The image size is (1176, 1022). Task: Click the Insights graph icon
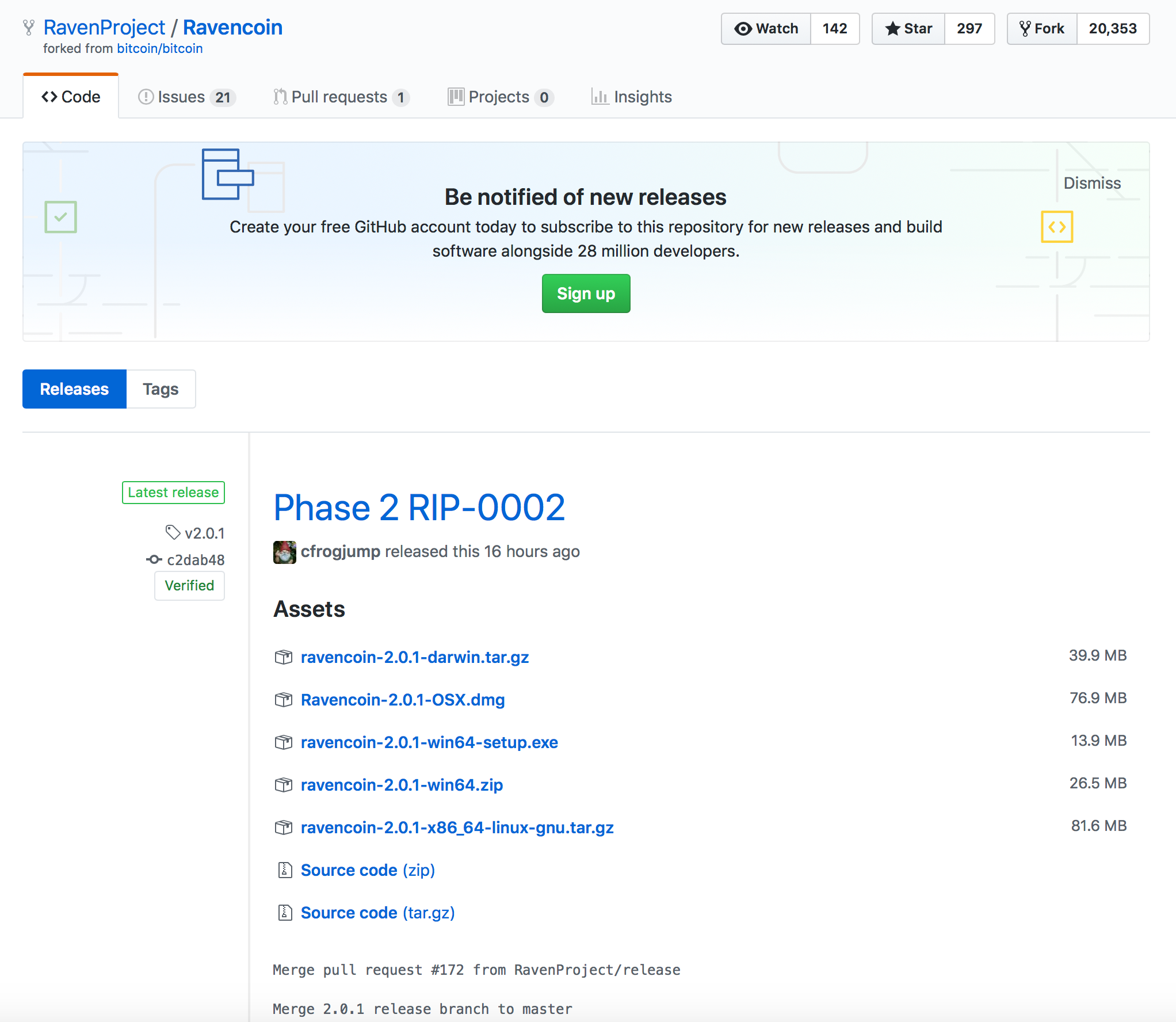(x=600, y=97)
